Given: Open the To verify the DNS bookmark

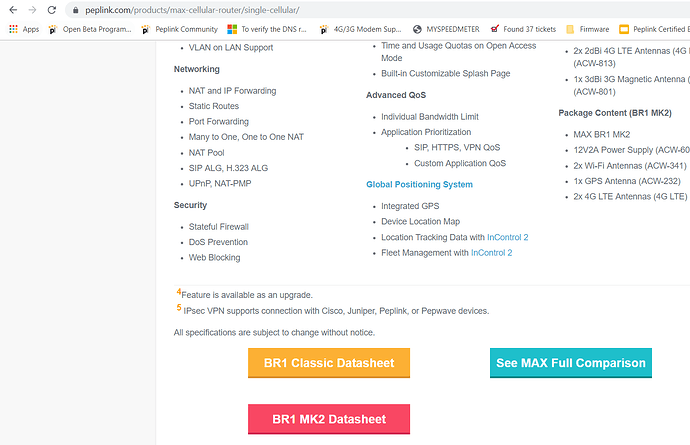Looking at the screenshot, I should coord(267,29).
